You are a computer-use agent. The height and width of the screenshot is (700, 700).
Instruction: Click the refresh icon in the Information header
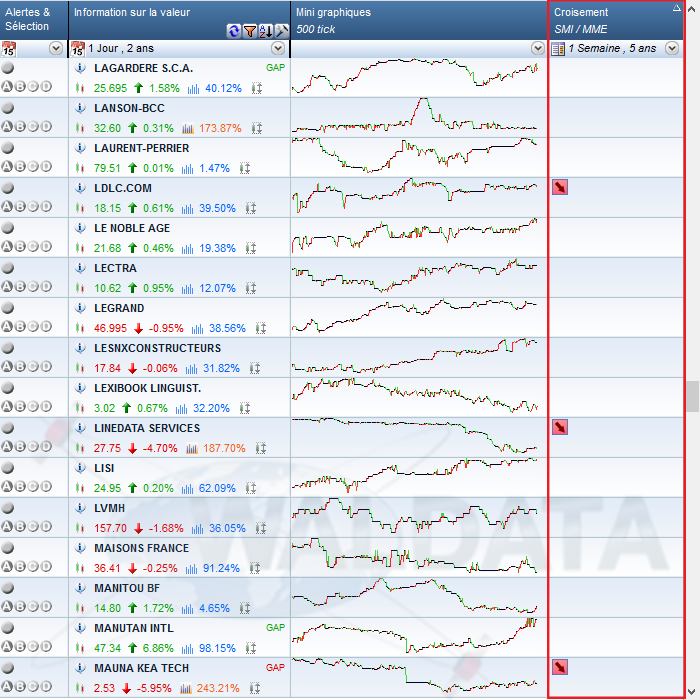pyautogui.click(x=233, y=31)
